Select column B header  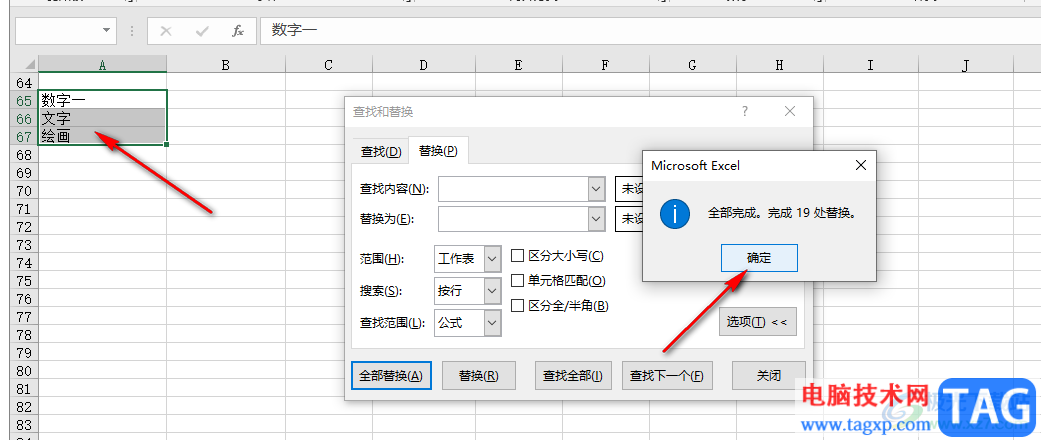(226, 64)
